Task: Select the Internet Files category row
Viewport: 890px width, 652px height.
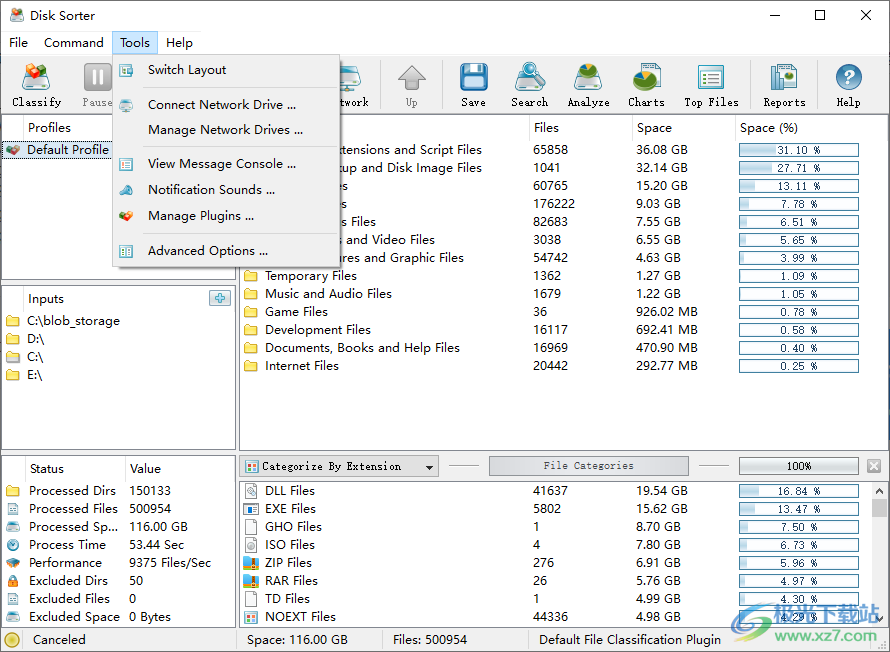Action: (562, 366)
